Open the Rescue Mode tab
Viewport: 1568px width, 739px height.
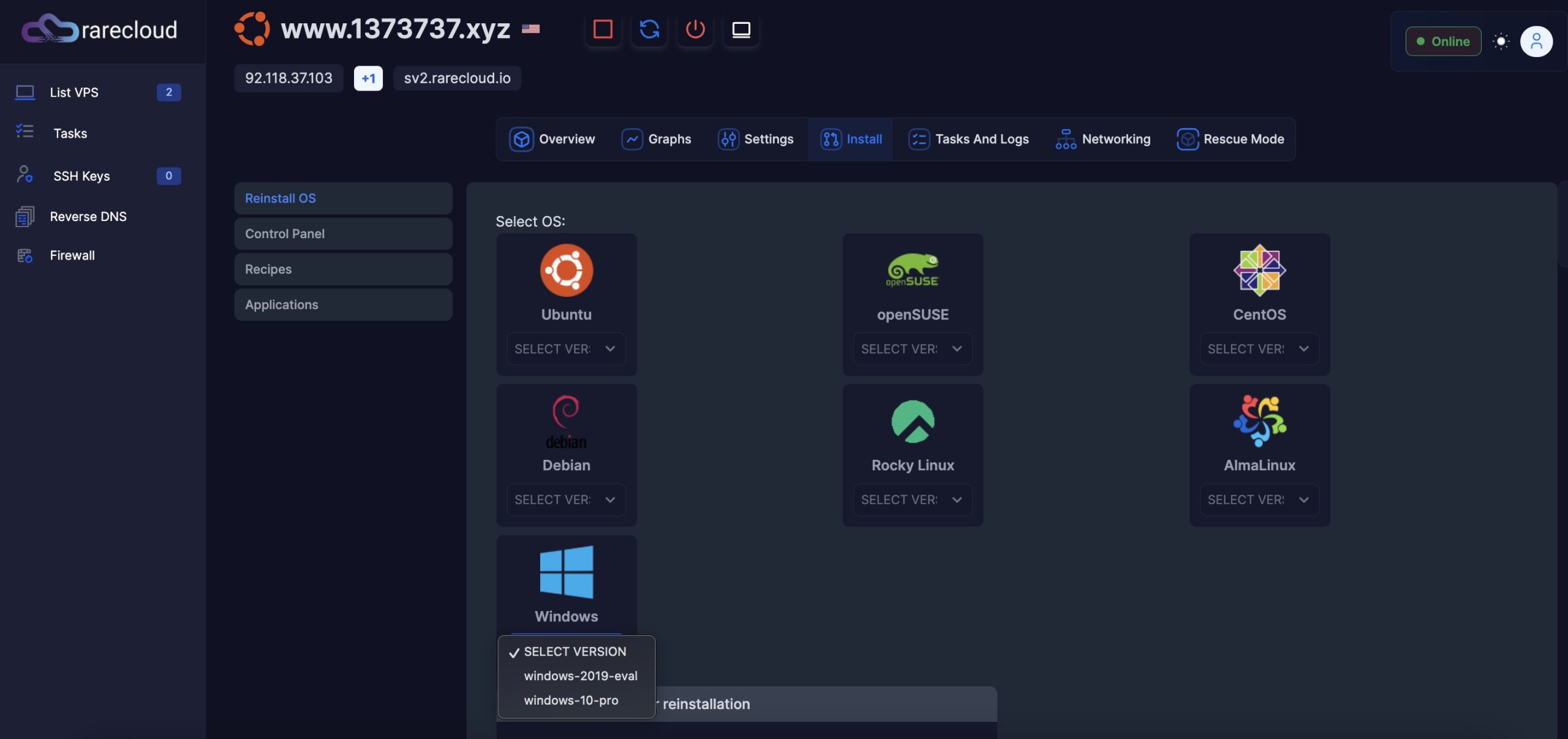pyautogui.click(x=1231, y=139)
